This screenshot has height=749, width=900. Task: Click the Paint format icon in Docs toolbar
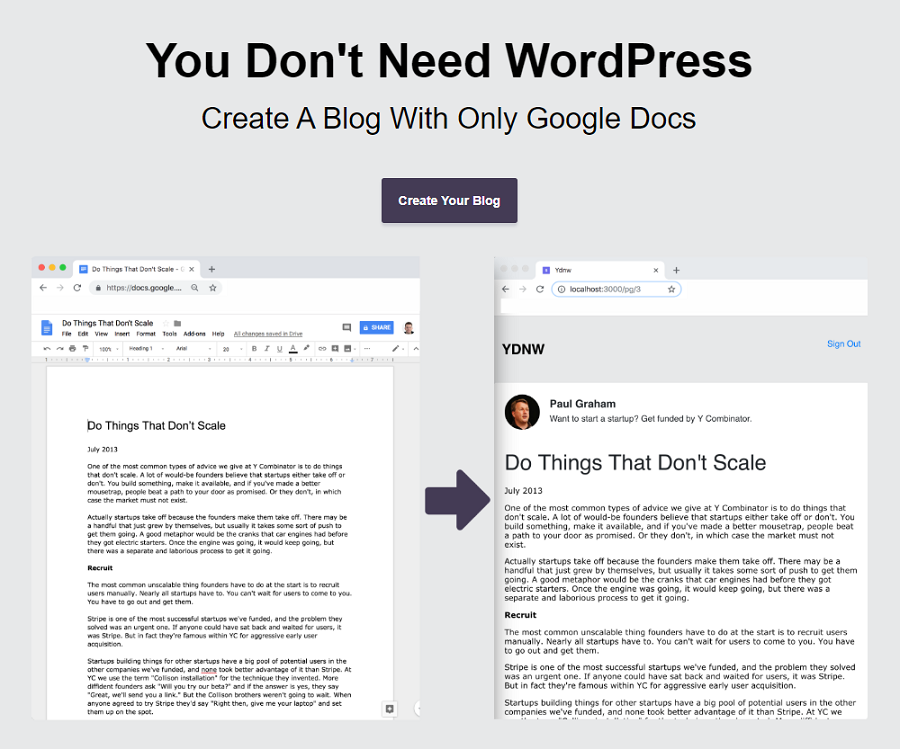pyautogui.click(x=85, y=348)
